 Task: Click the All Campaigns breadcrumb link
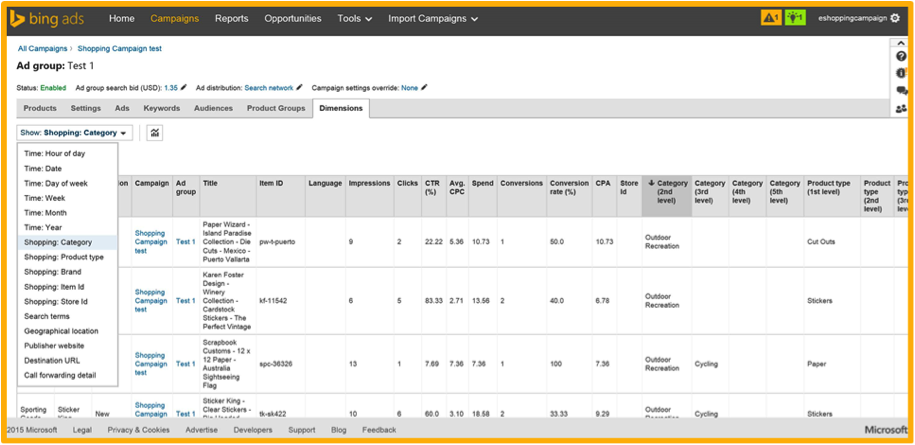click(x=43, y=48)
